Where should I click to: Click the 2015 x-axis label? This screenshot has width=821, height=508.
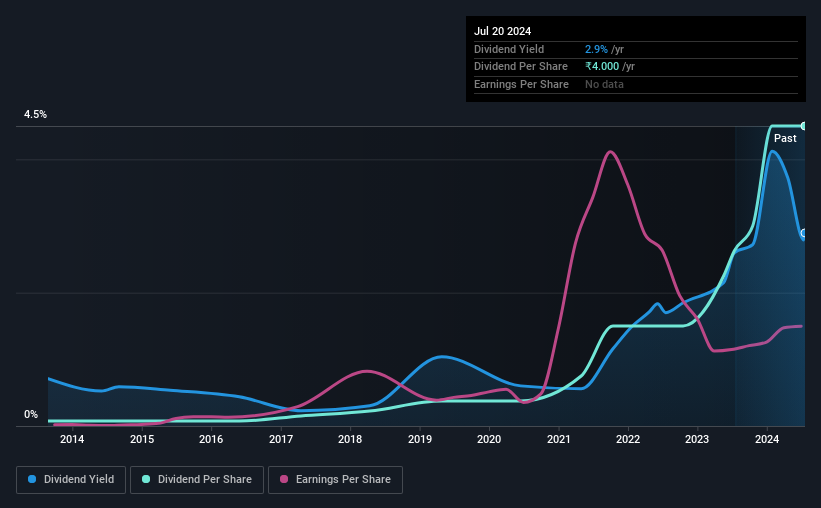click(x=142, y=439)
